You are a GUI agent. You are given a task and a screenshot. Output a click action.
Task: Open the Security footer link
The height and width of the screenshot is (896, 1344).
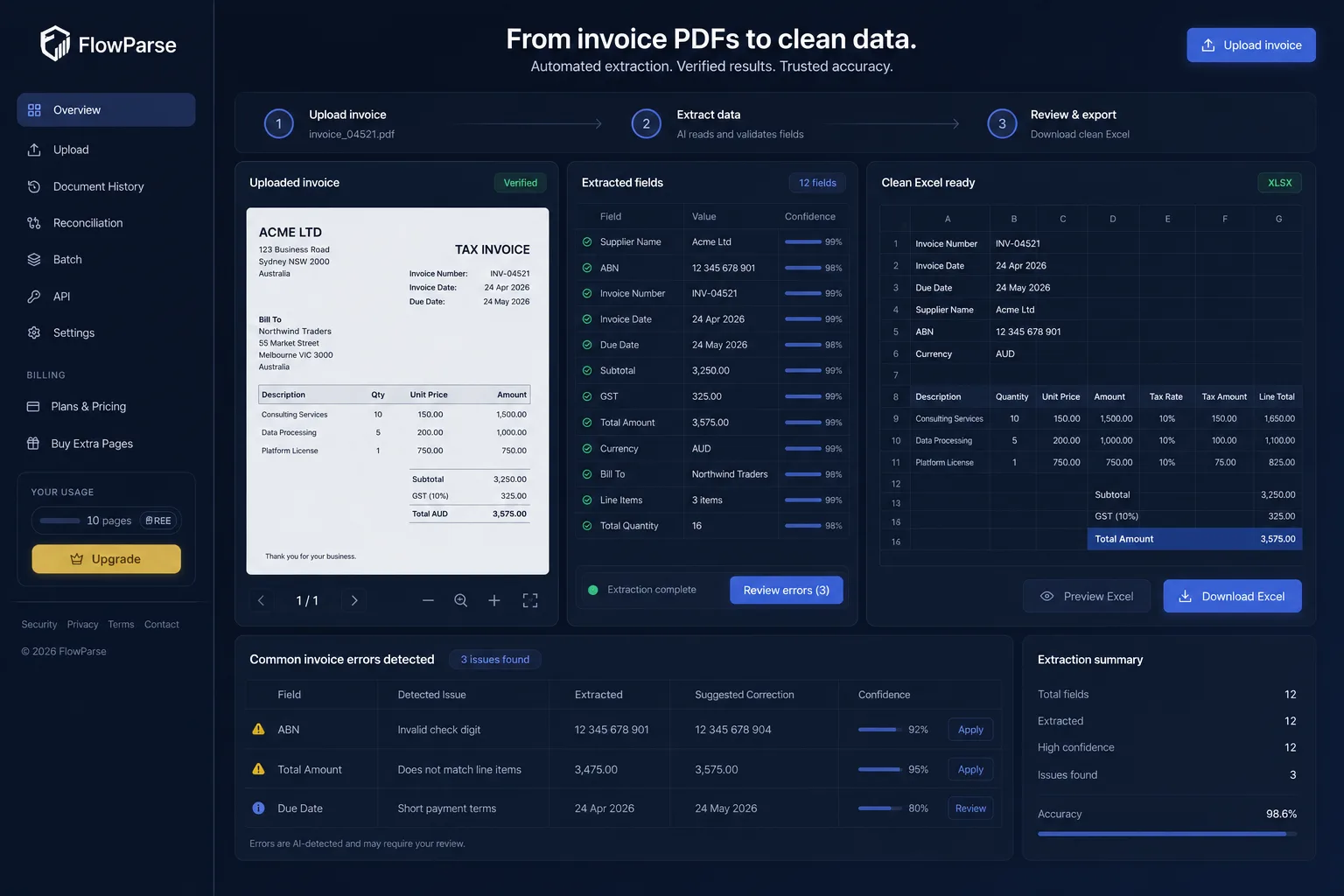click(39, 625)
